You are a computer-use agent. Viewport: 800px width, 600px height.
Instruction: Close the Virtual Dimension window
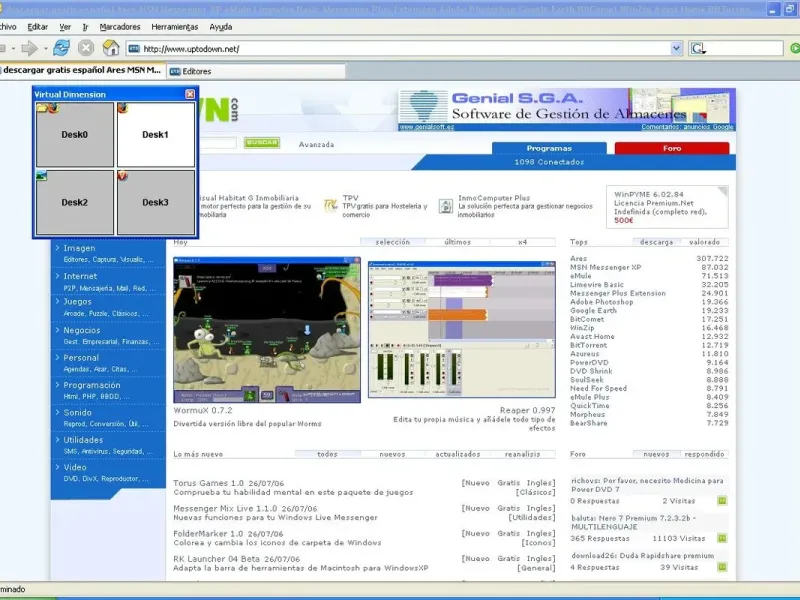(x=190, y=94)
